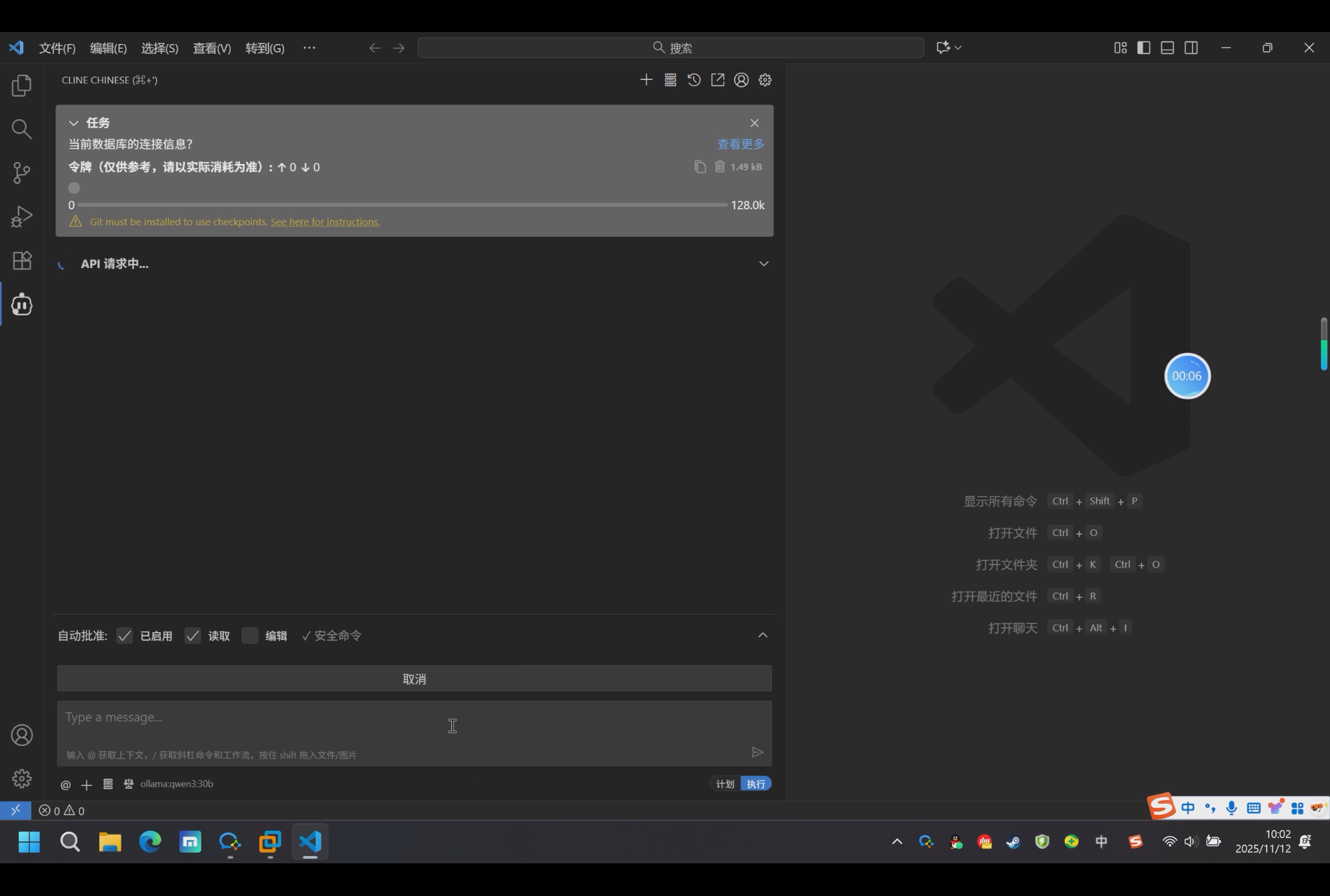Open the 查看(V) menu
The image size is (1330, 896).
pyautogui.click(x=211, y=48)
